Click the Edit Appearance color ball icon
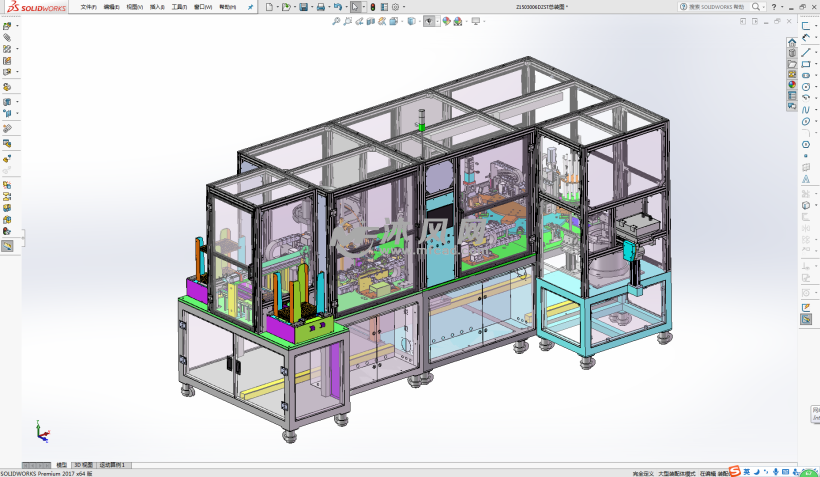The width and height of the screenshot is (820, 477). click(446, 21)
